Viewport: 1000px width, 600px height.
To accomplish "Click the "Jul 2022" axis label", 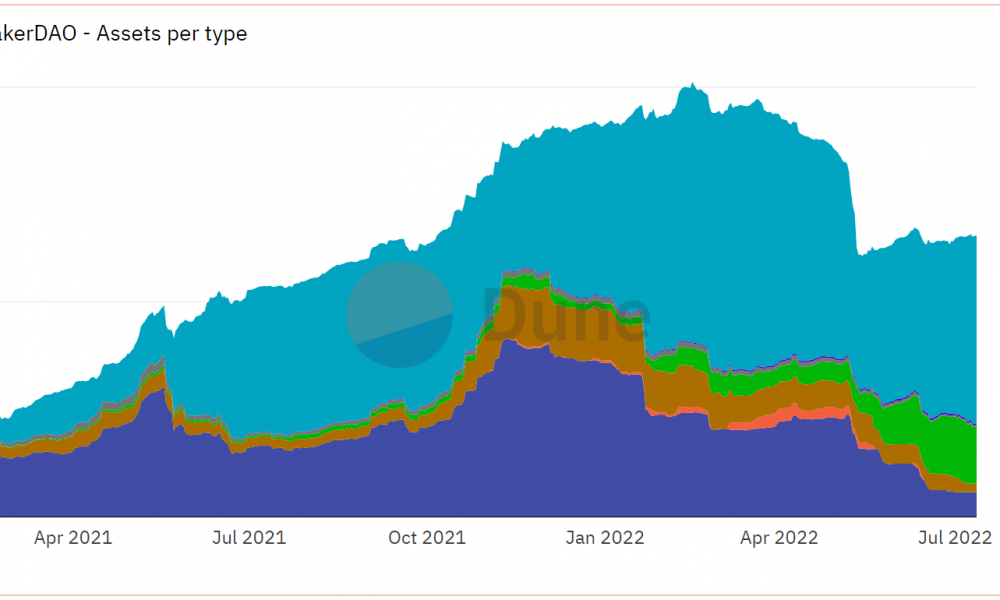I will (955, 538).
